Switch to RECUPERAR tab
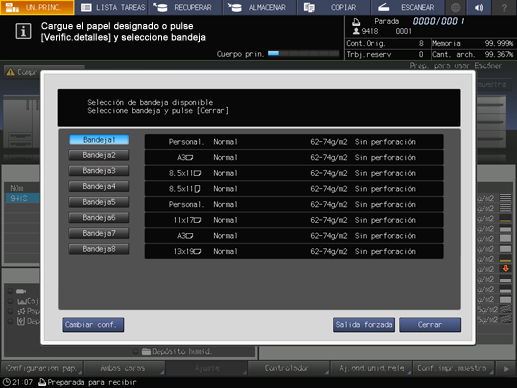 coord(186,7)
